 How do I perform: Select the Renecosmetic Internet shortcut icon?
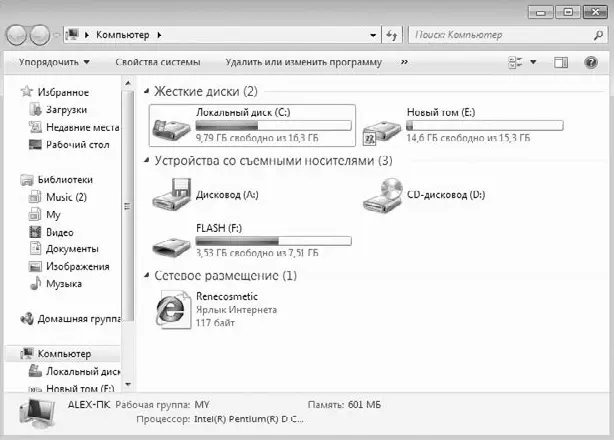pyautogui.click(x=172, y=309)
